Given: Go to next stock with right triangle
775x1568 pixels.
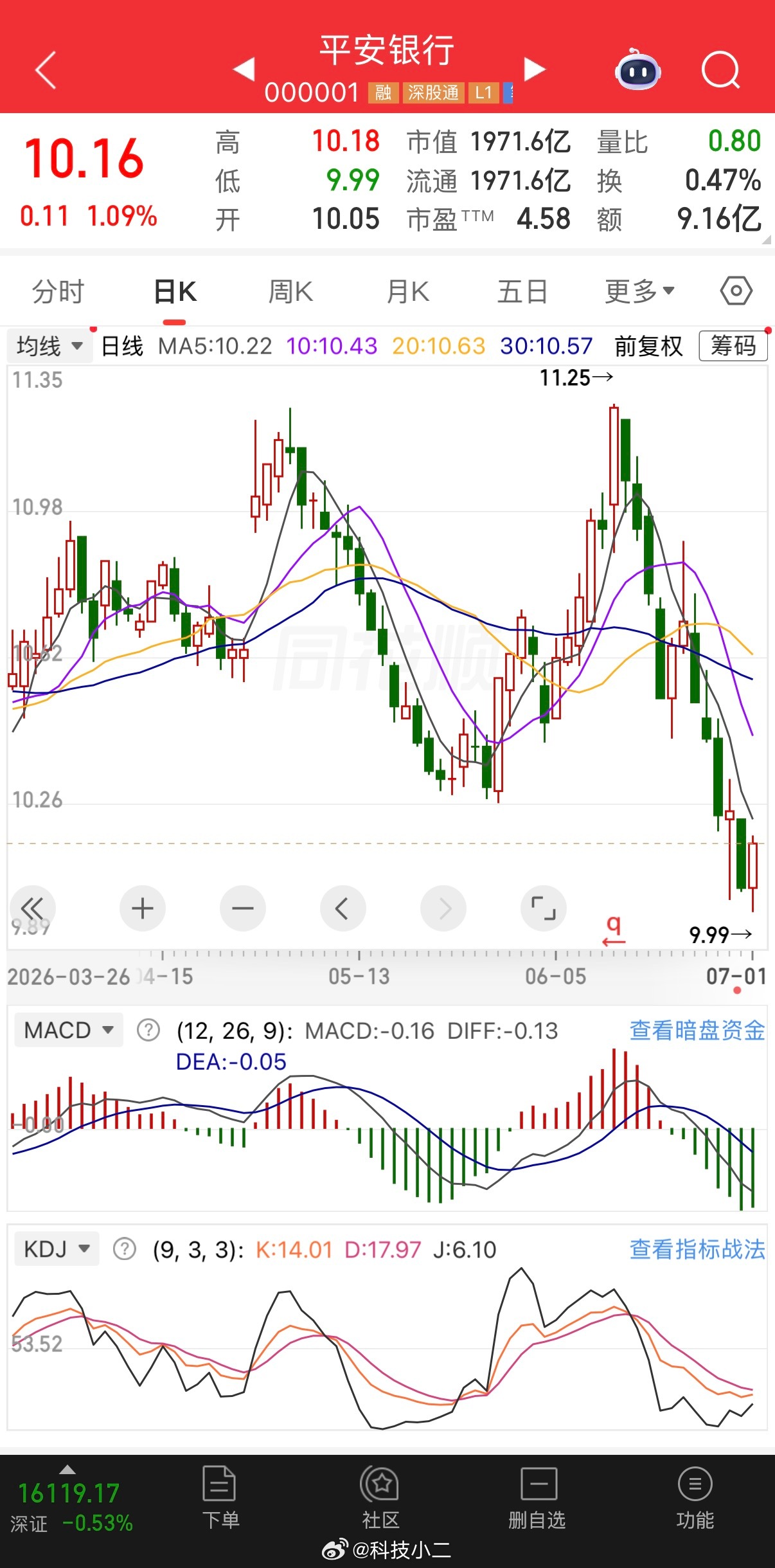Looking at the screenshot, I should pyautogui.click(x=535, y=69).
